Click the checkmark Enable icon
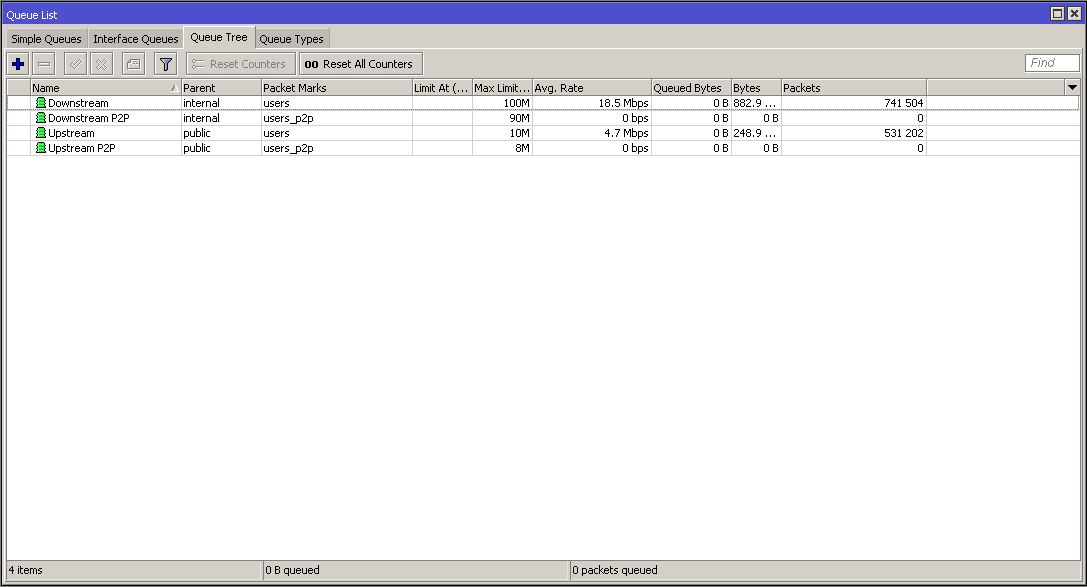This screenshot has height=587, width=1087. (75, 64)
